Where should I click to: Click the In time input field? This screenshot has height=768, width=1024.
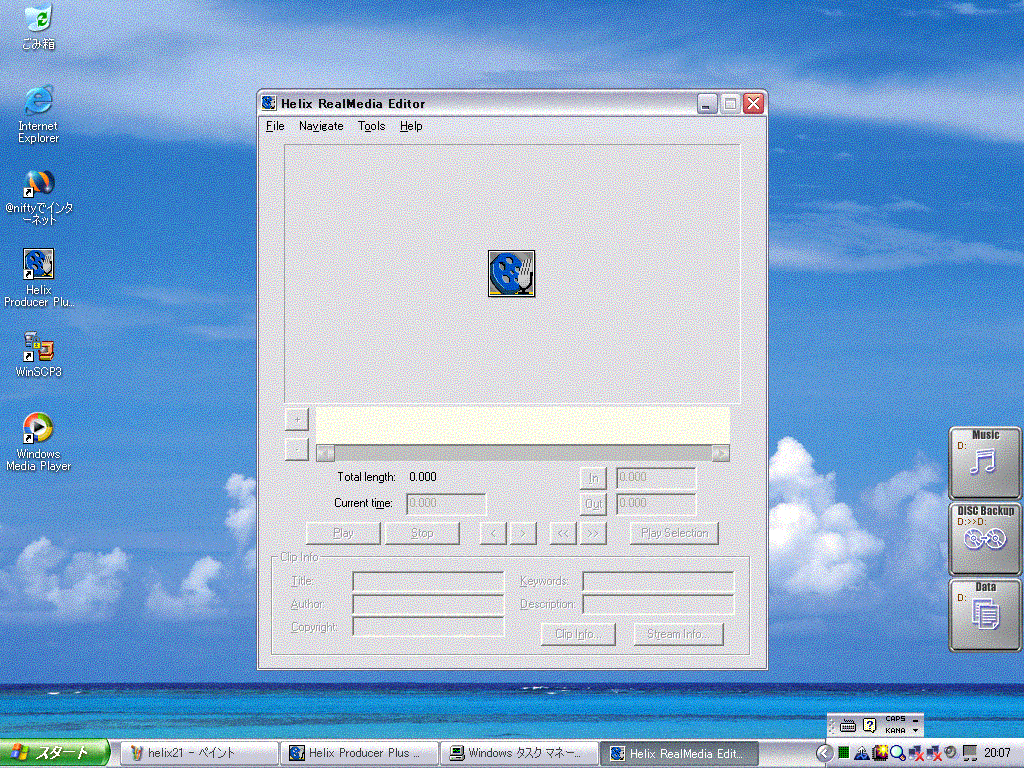(x=656, y=477)
